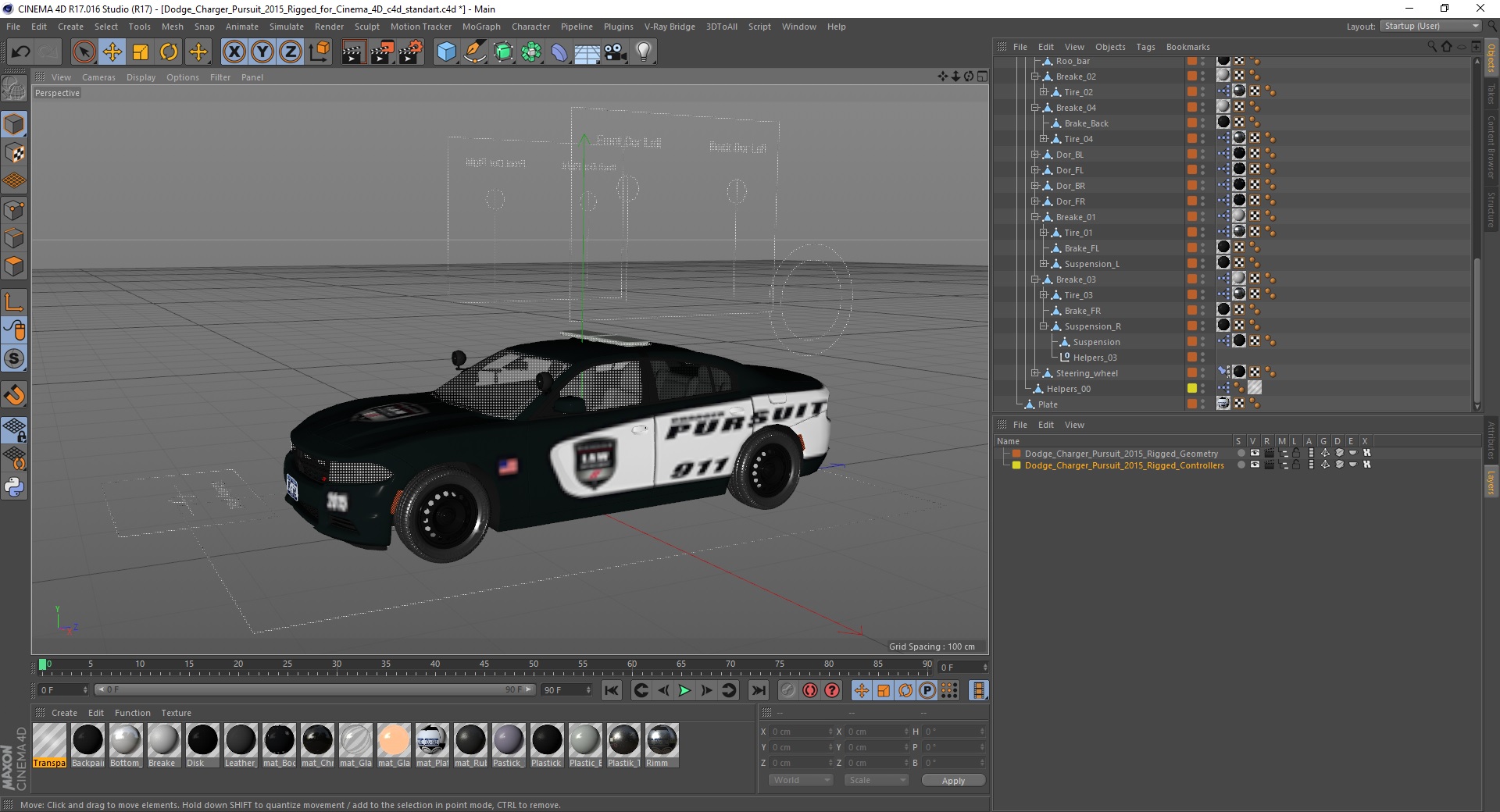Select the Scale tool icon
This screenshot has width=1500, height=812.
(141, 52)
